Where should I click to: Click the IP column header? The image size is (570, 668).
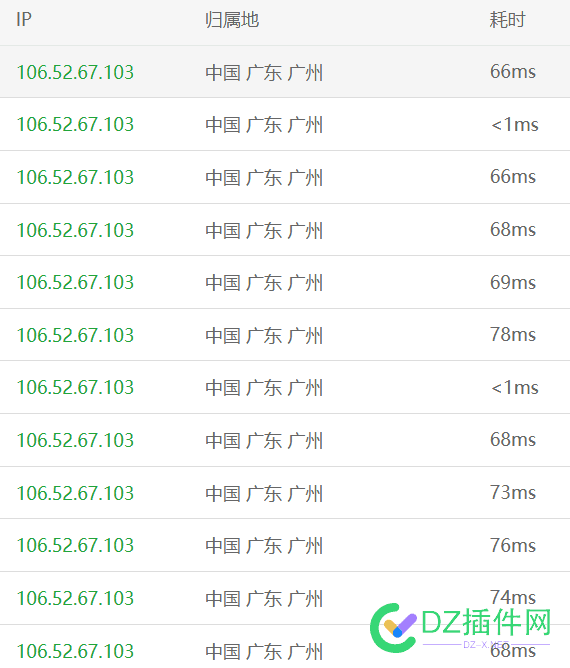coord(24,20)
